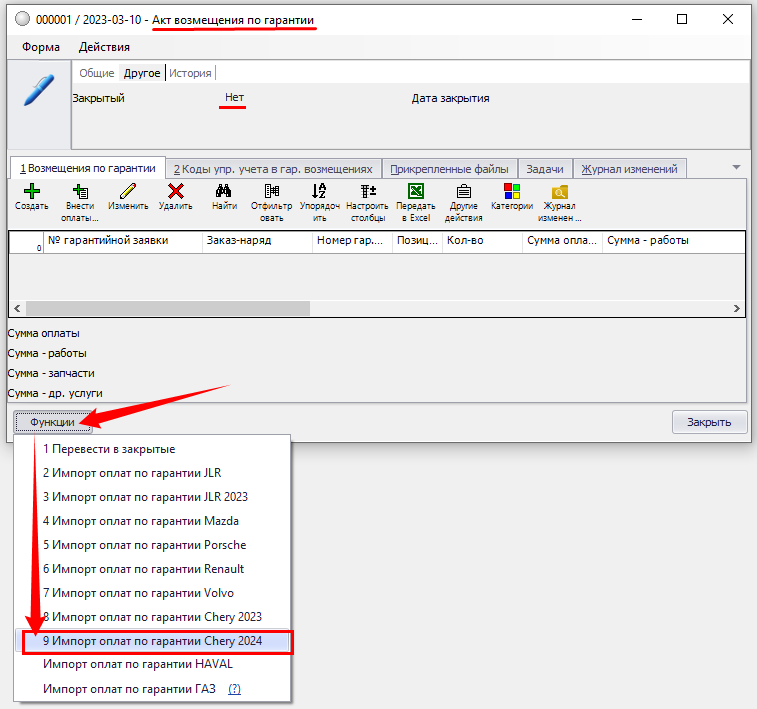Click the Sort A-Z icon
This screenshot has width=757, height=709.
click(x=319, y=191)
